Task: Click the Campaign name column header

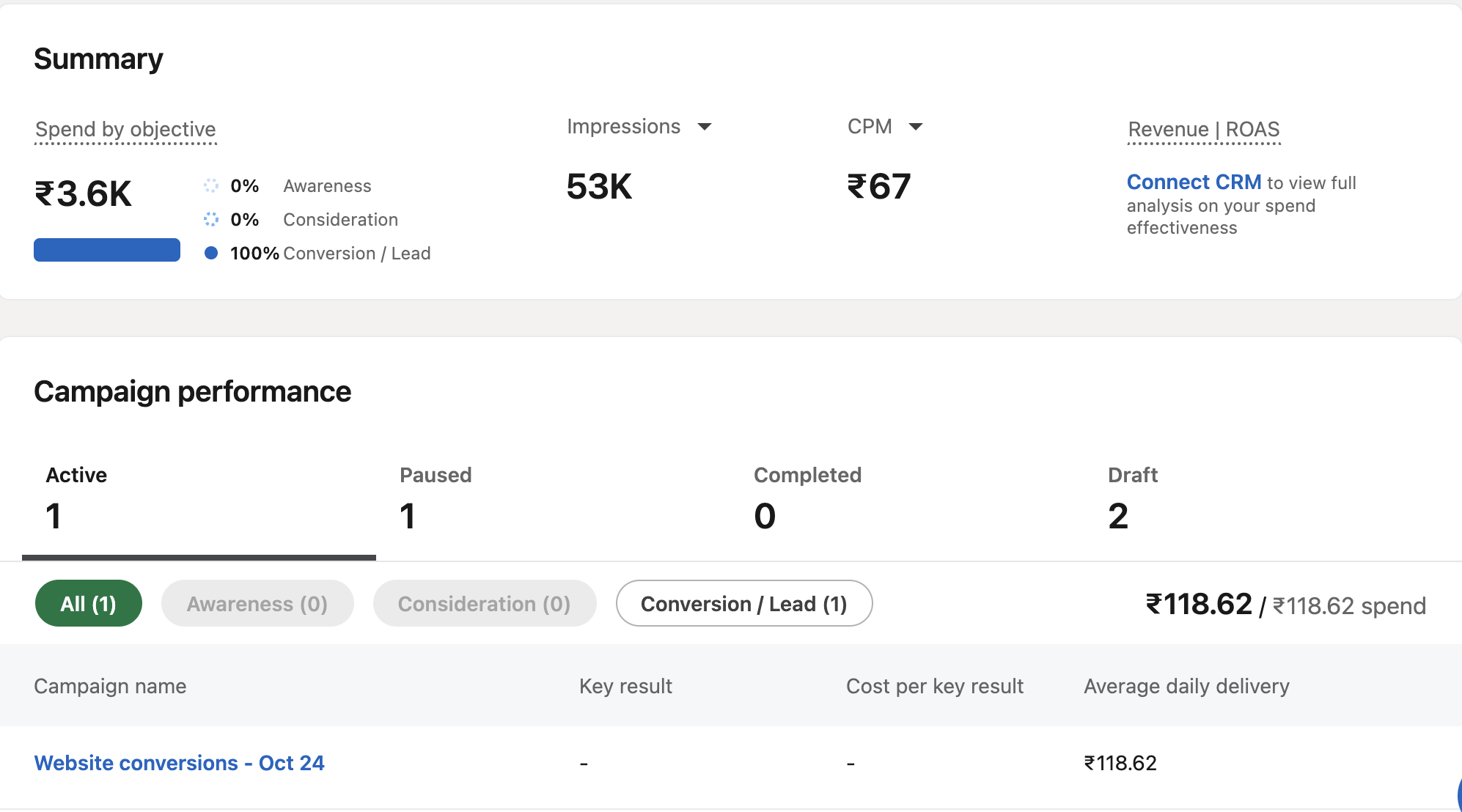Action: point(110,686)
